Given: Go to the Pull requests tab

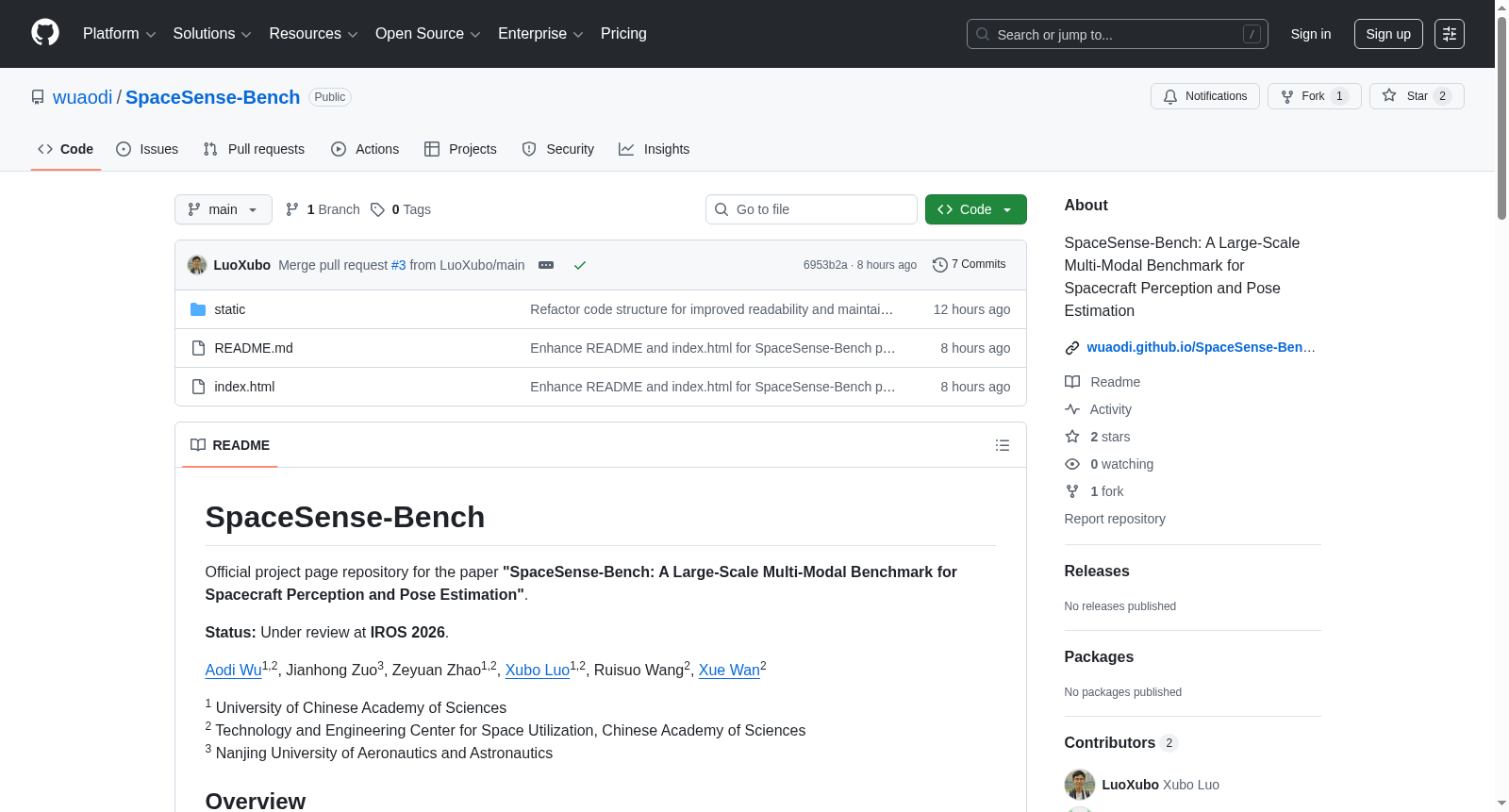Looking at the screenshot, I should pyautogui.click(x=254, y=149).
